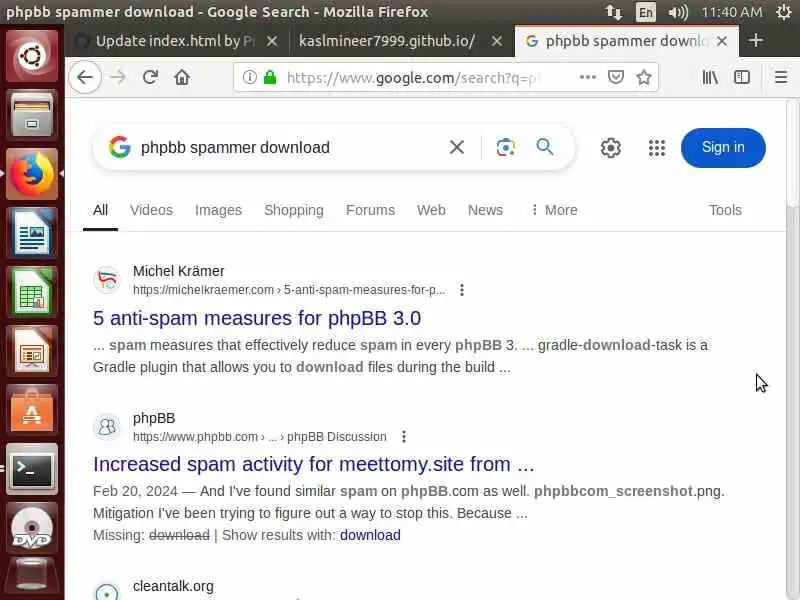The height and width of the screenshot is (600, 800).
Task: Open the Google apps grid
Action: pos(657,148)
